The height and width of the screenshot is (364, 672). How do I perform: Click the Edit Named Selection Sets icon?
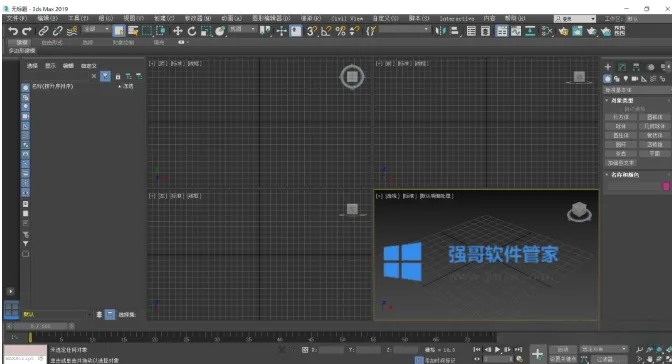(371, 31)
